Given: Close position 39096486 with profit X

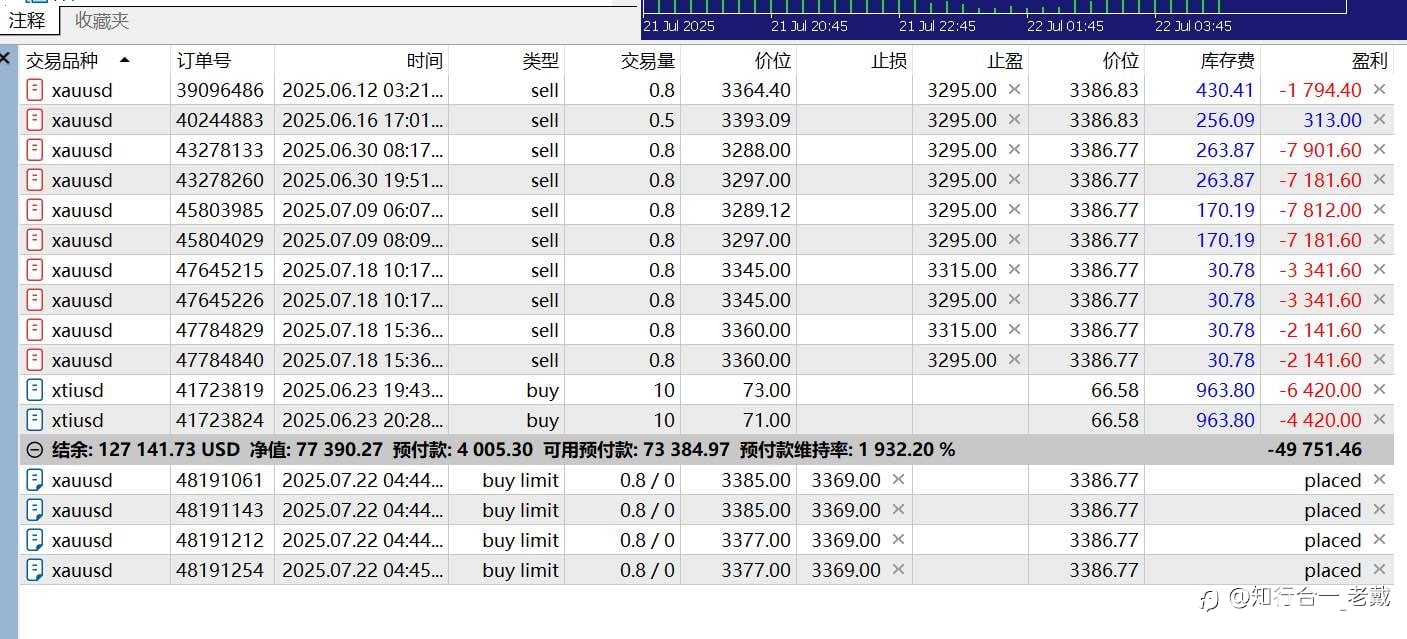Looking at the screenshot, I should (1379, 90).
